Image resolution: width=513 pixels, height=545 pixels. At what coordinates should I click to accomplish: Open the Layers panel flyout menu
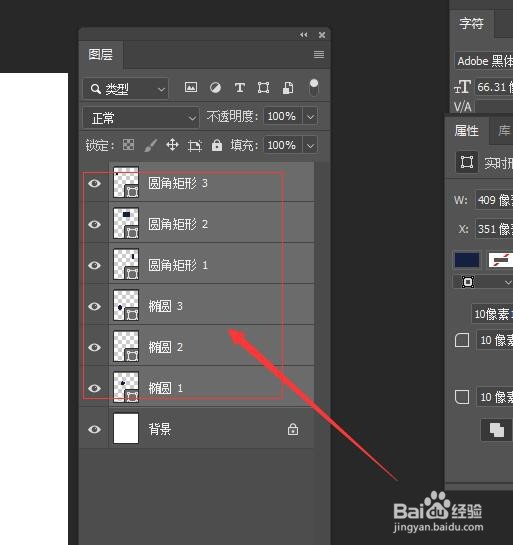click(x=319, y=54)
